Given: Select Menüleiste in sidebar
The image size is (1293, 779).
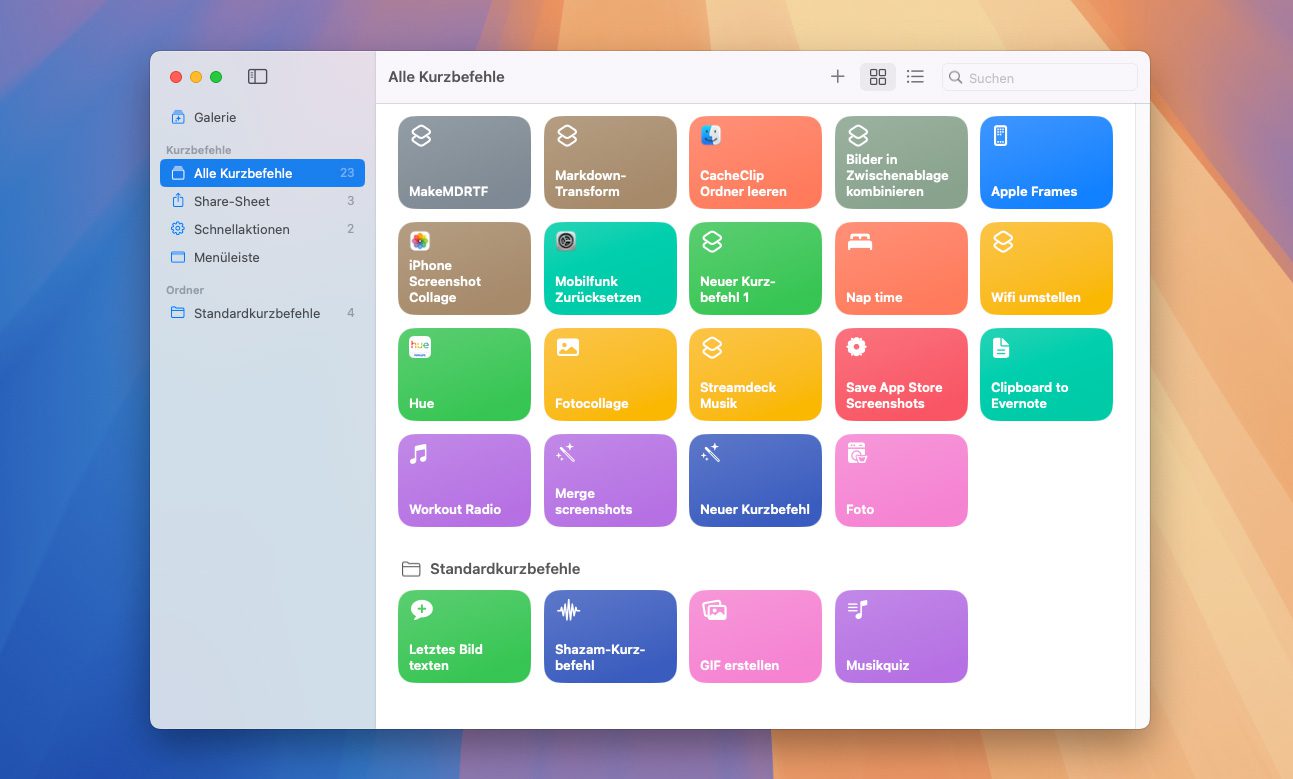Looking at the screenshot, I should [x=226, y=257].
